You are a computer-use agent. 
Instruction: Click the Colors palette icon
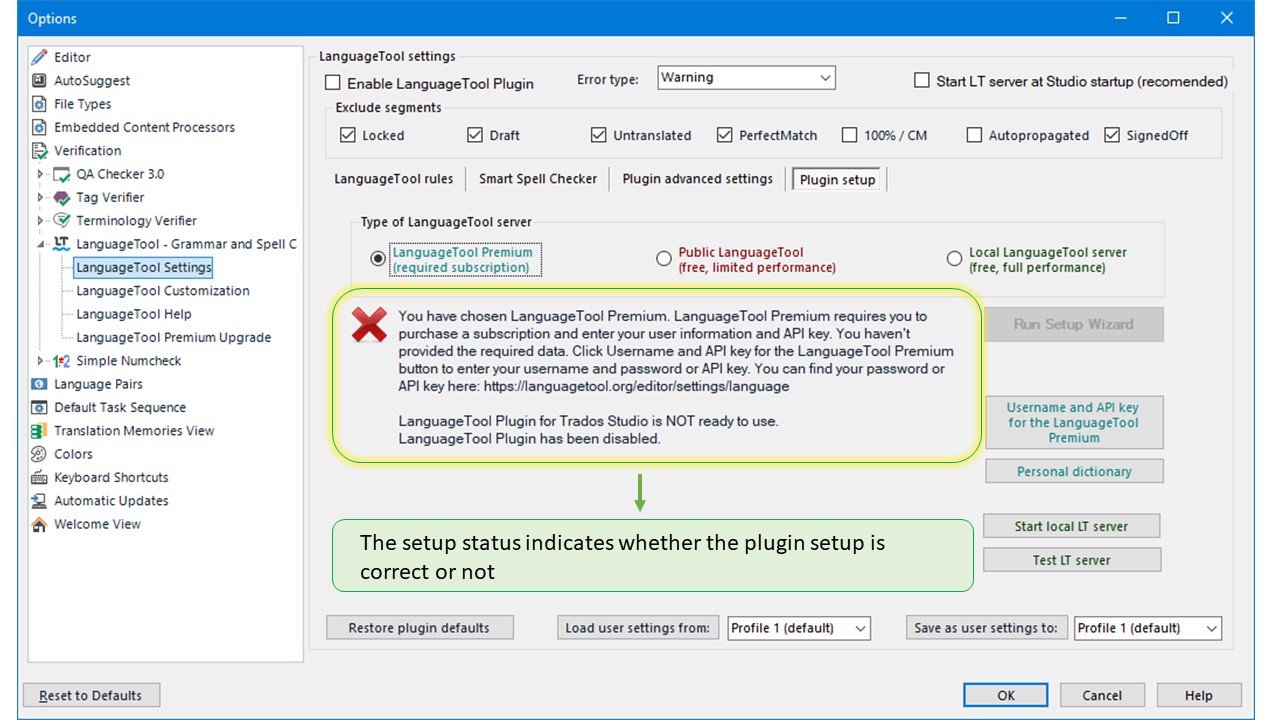39,454
